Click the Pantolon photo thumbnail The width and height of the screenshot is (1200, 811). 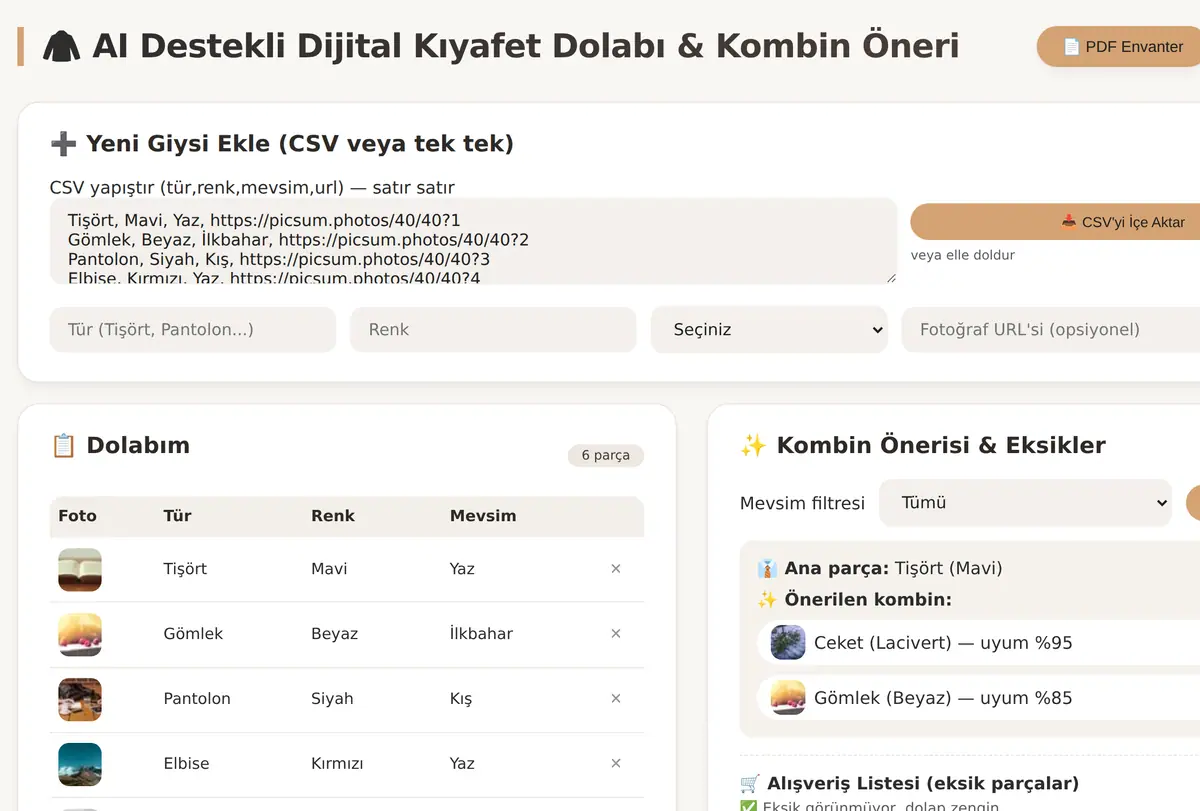coord(80,700)
